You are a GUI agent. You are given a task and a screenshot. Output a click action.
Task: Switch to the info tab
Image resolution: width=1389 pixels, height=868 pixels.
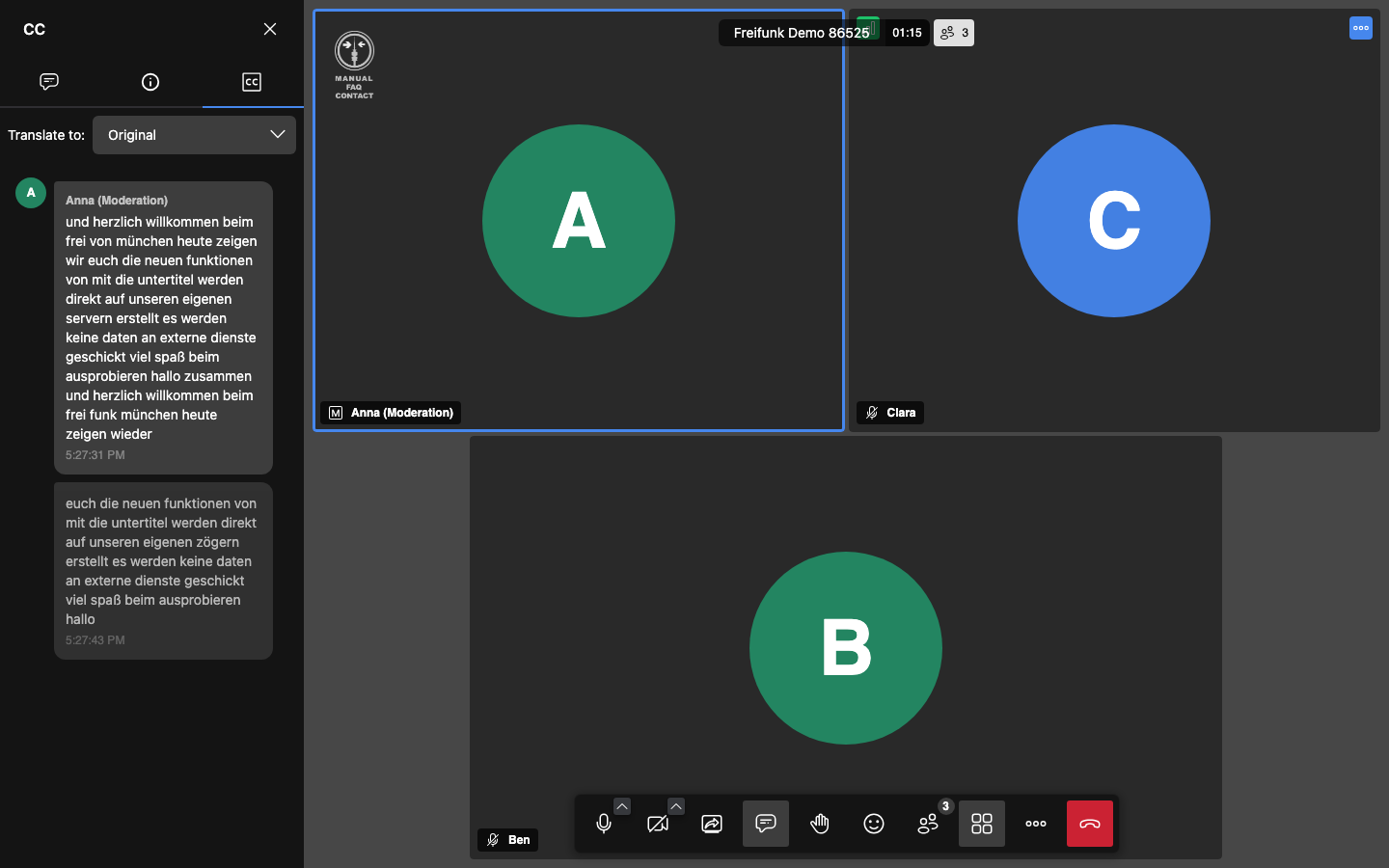(150, 82)
